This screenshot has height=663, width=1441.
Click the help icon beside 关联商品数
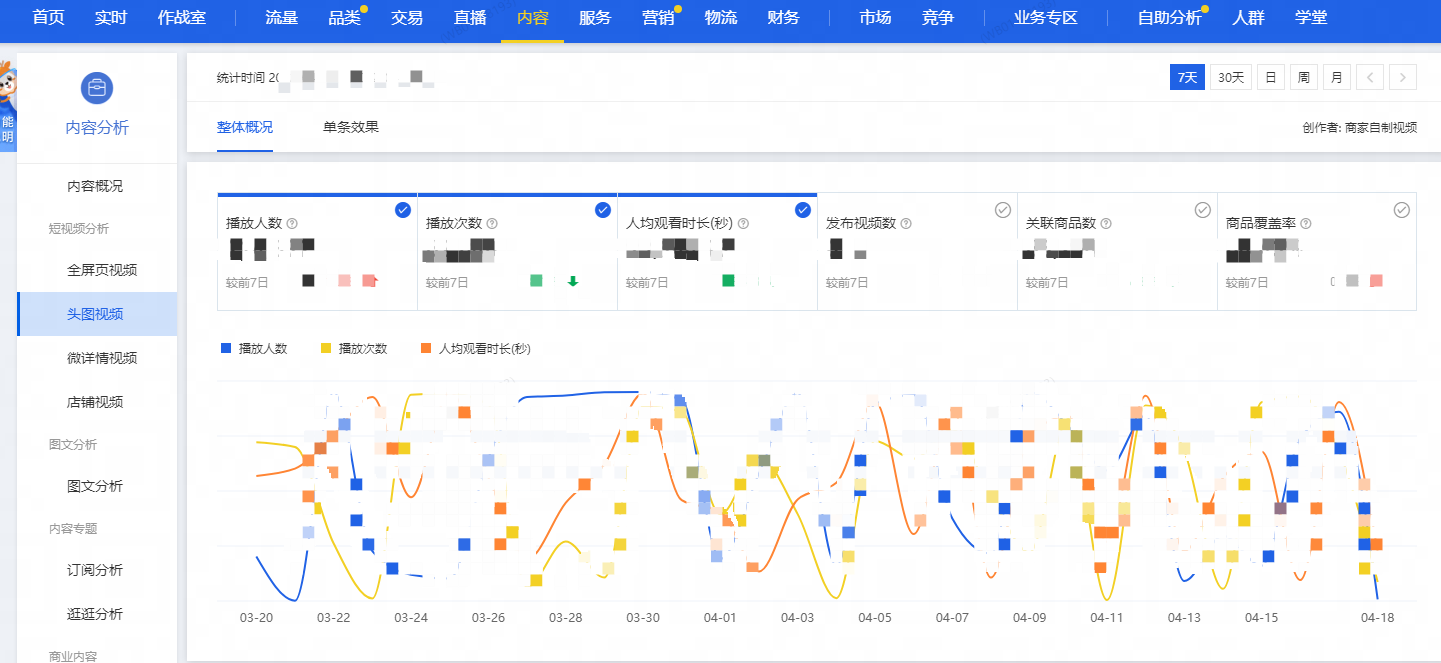tap(1106, 224)
